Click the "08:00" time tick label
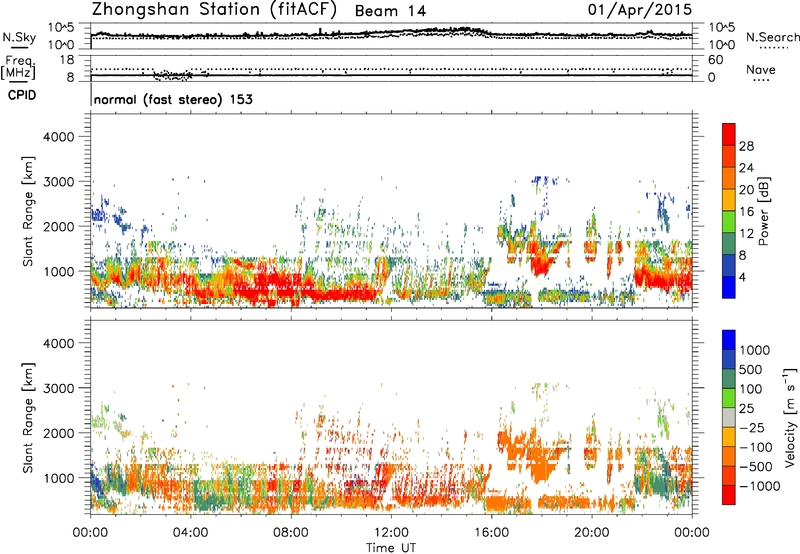This screenshot has height=554, width=800. 291,533
